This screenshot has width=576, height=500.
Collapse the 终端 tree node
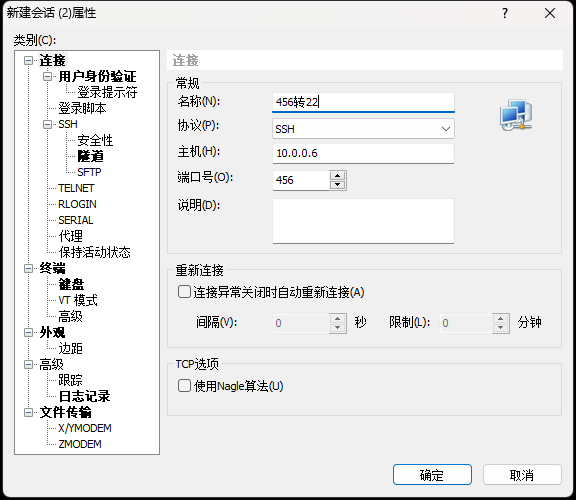(28, 269)
